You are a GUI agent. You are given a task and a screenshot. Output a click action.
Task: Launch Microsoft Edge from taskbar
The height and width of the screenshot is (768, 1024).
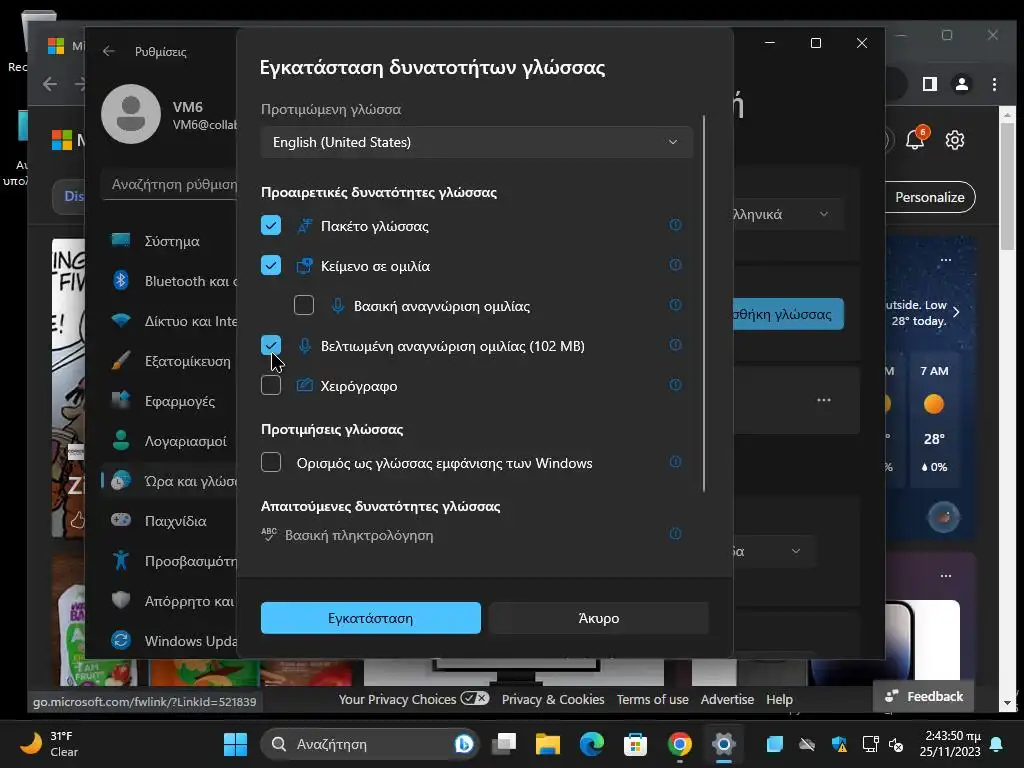(x=592, y=744)
